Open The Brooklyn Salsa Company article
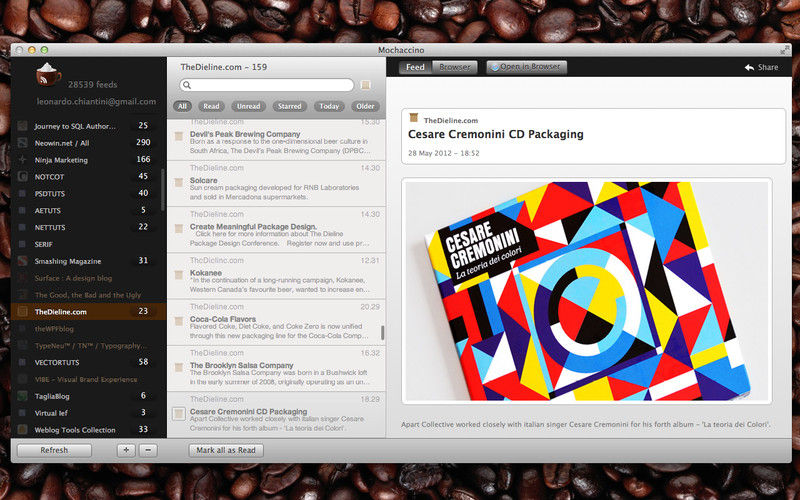800x500 pixels. pos(276,368)
